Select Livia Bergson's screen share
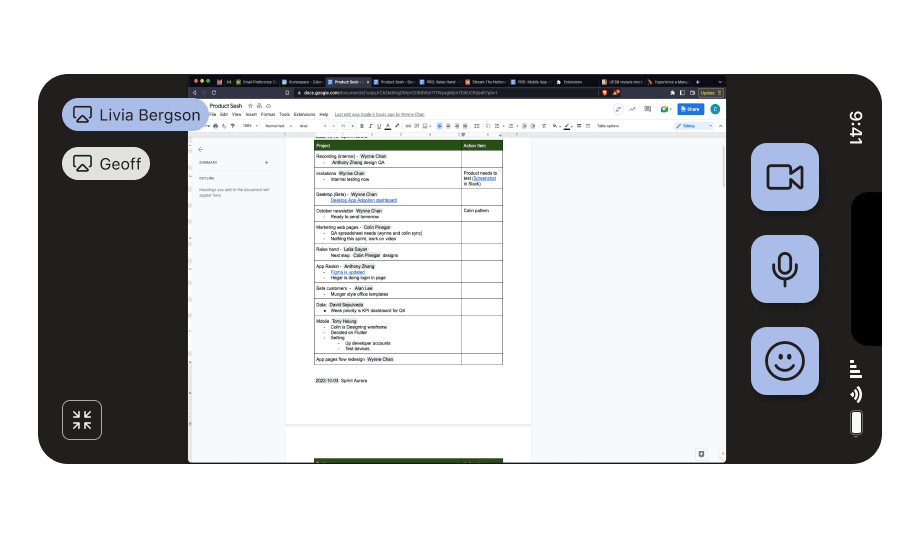 136,115
